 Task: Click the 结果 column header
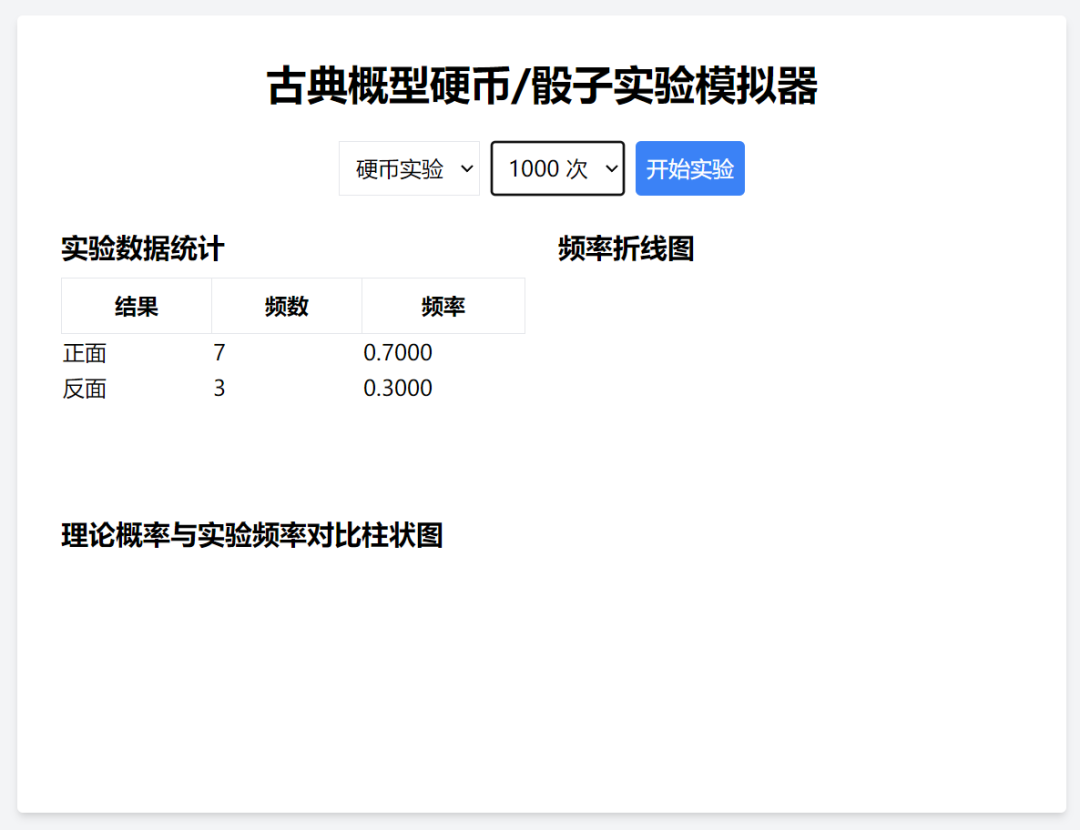[135, 306]
